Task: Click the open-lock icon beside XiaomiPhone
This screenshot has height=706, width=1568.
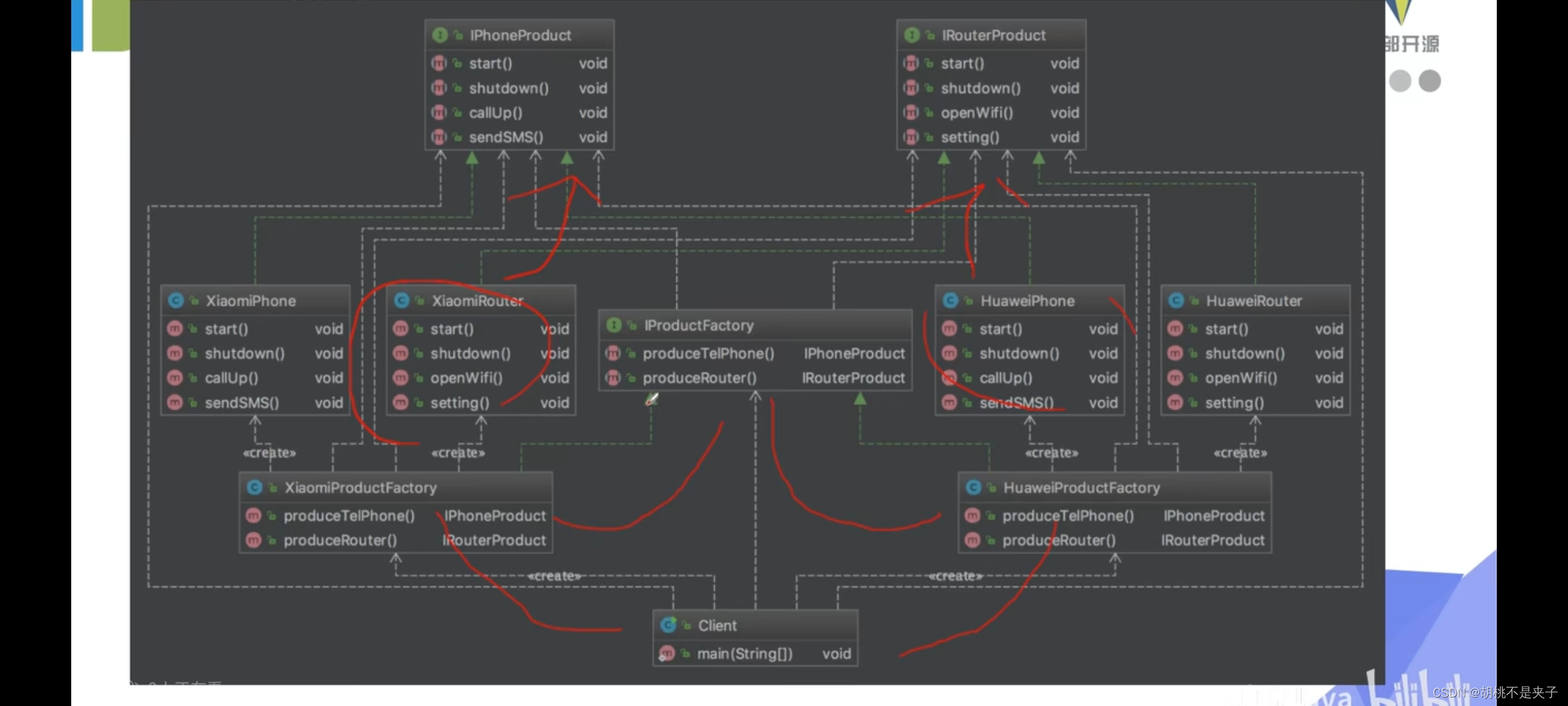Action: click(x=194, y=301)
